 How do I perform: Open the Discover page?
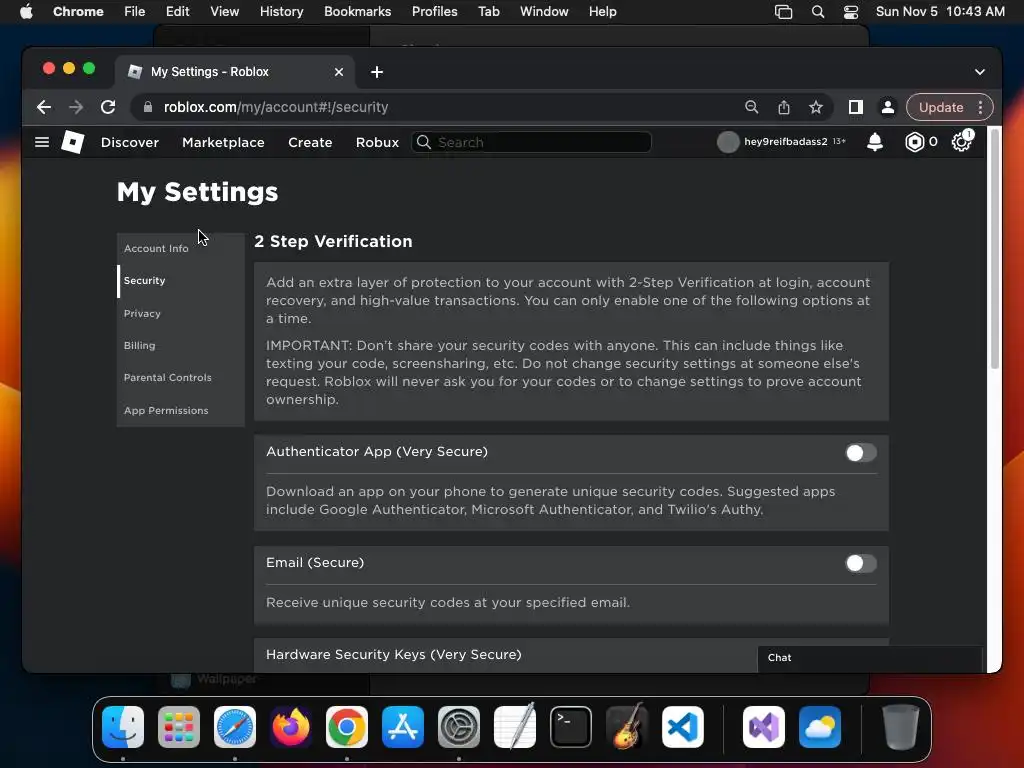(x=129, y=142)
